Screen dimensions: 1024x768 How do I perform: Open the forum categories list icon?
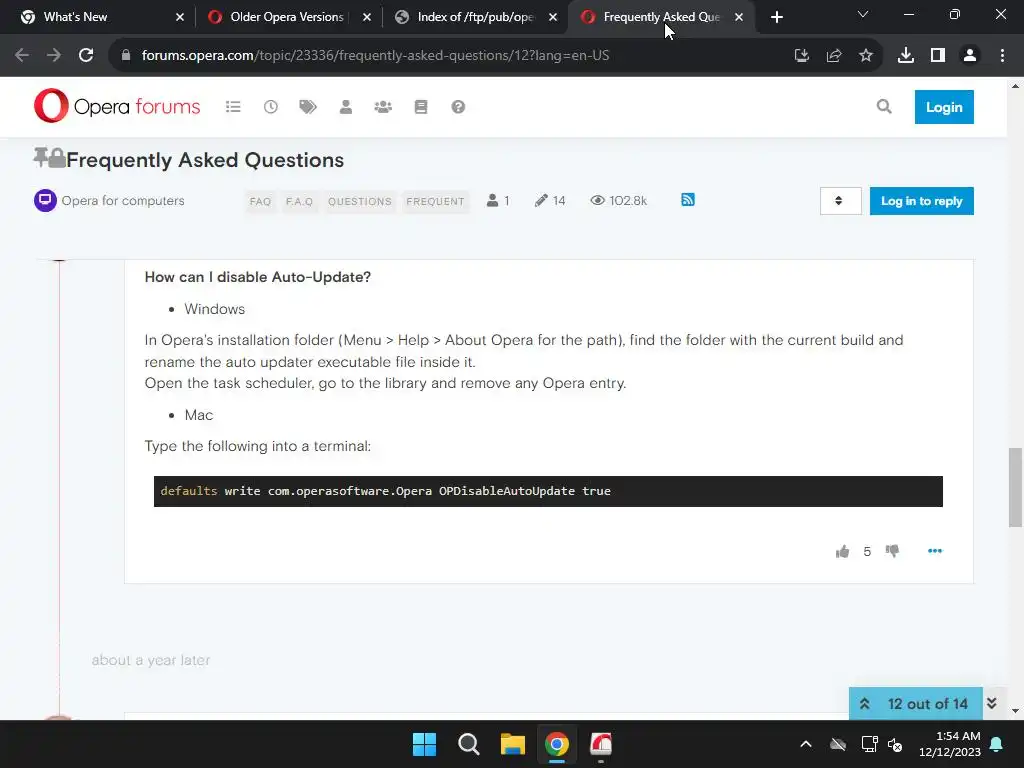[x=233, y=106]
